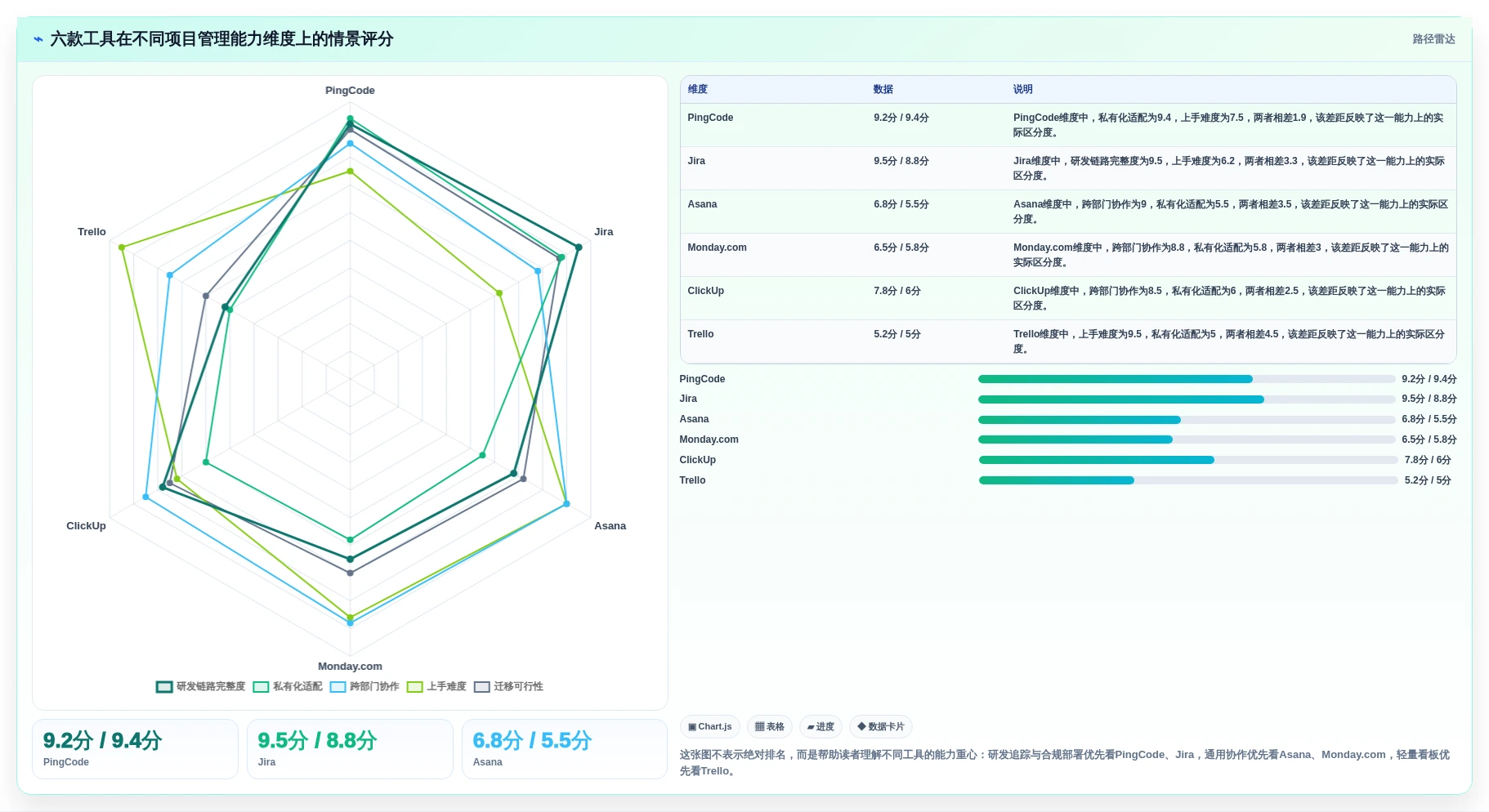
Task: Click the 5.2分 / 5分 table cell
Action: [x=897, y=334]
